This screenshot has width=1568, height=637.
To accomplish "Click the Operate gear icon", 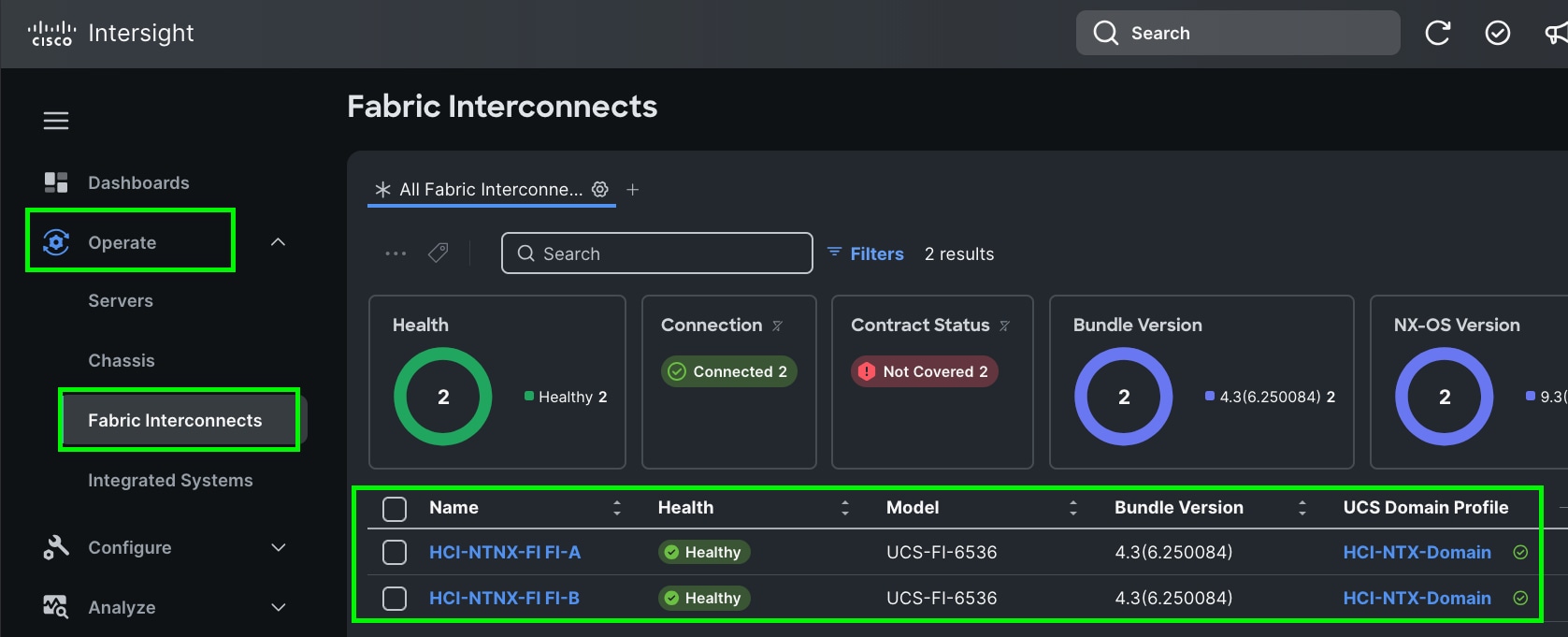I will coord(56,242).
